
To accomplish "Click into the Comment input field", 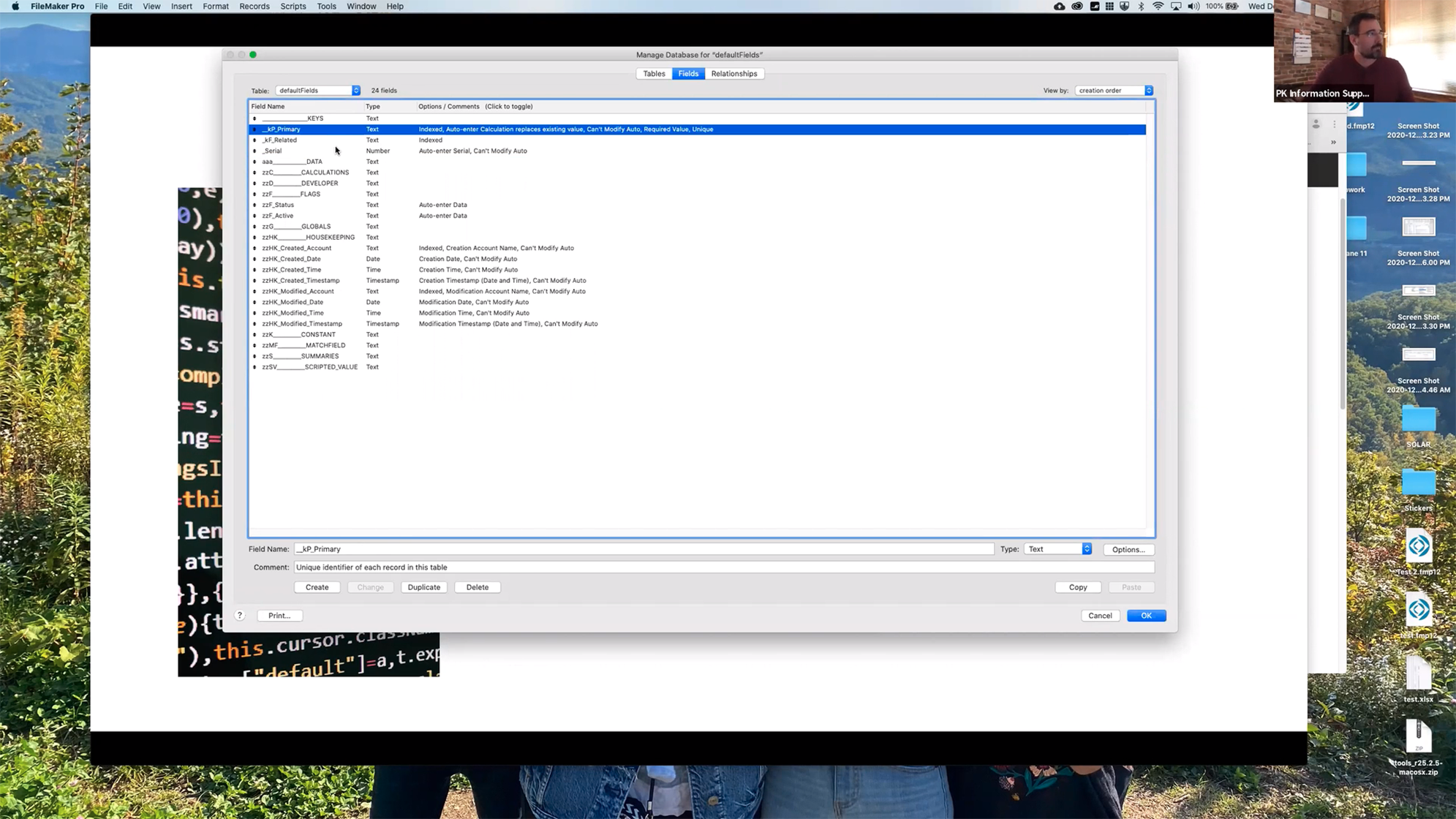I will click(724, 567).
